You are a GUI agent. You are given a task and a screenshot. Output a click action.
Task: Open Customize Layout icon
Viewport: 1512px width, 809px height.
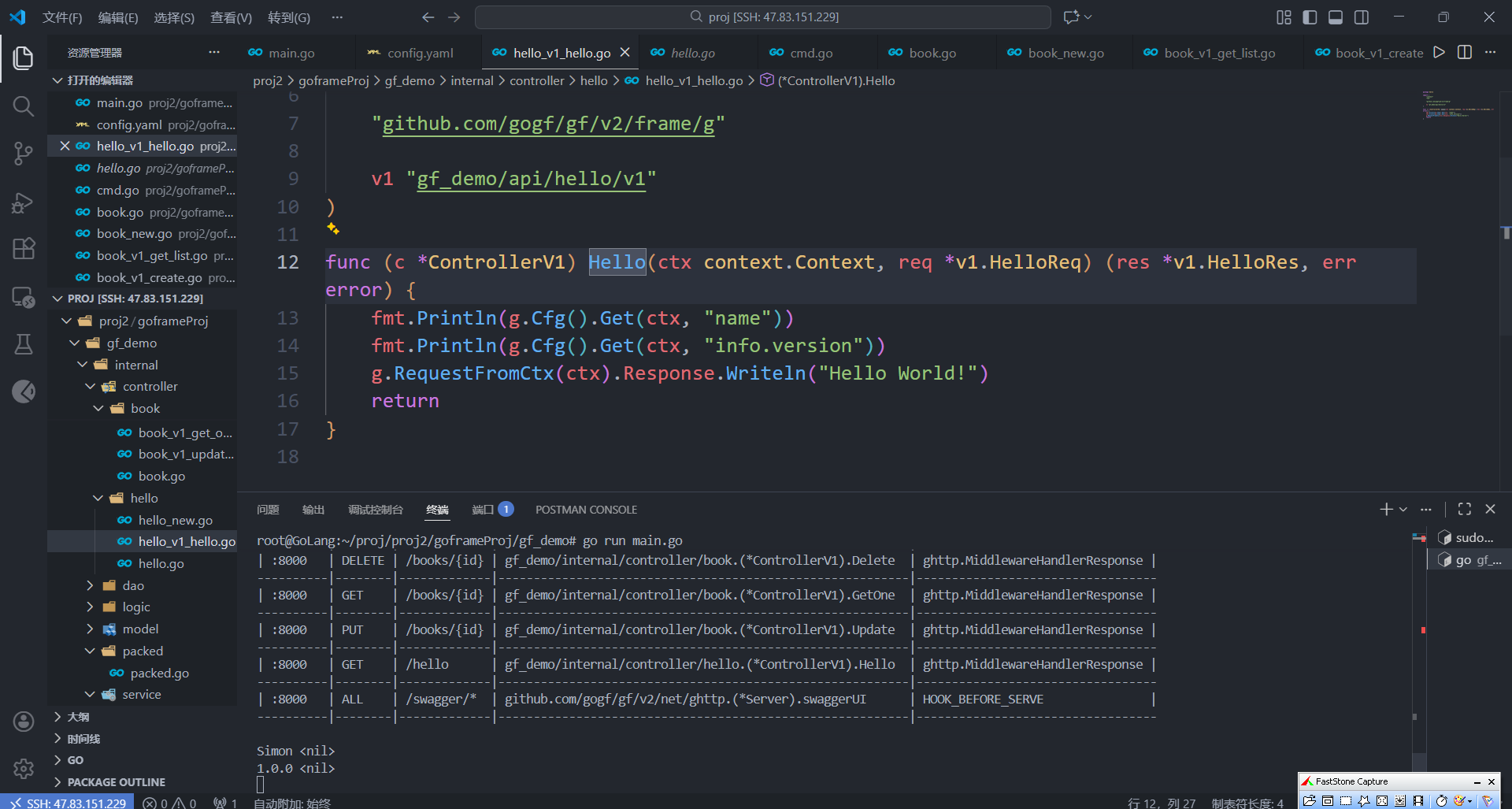(1284, 17)
